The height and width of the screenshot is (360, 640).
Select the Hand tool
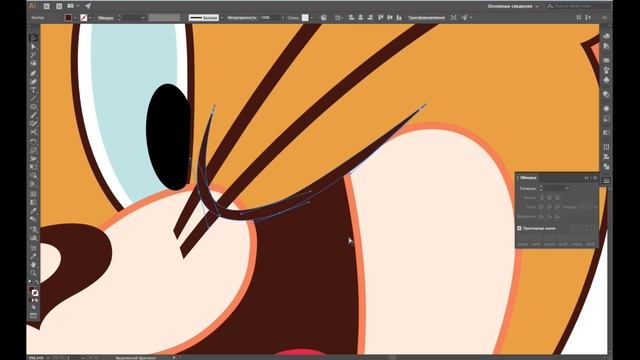point(33,265)
